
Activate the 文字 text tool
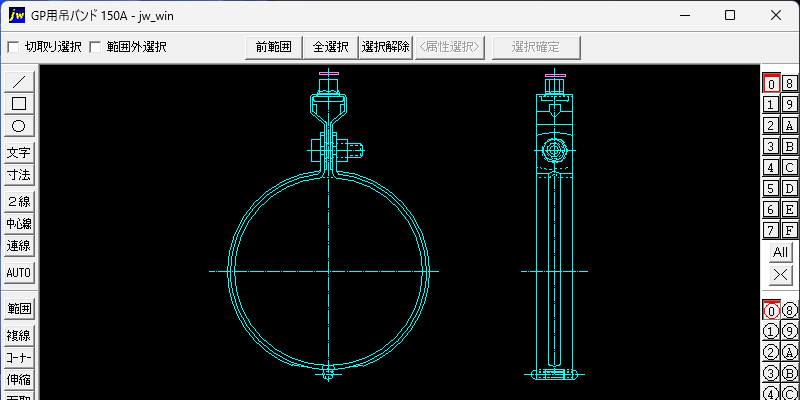point(19,153)
